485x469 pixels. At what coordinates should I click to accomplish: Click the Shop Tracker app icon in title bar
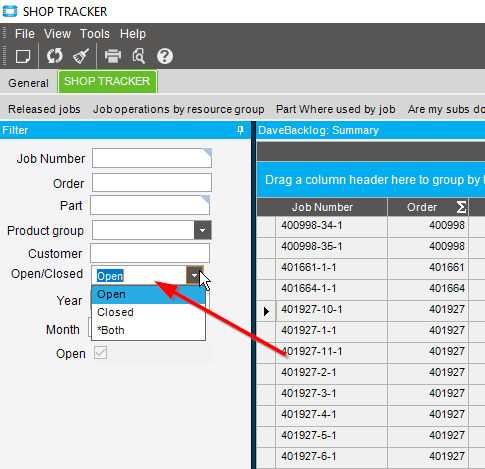[10, 11]
